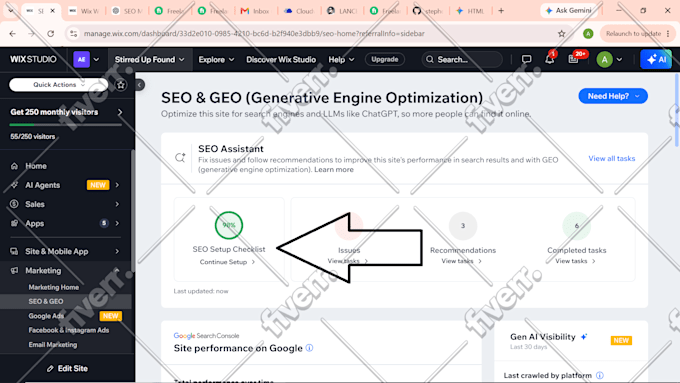The width and height of the screenshot is (680, 383).
Task: Open the notifications bell
Action: [550, 59]
